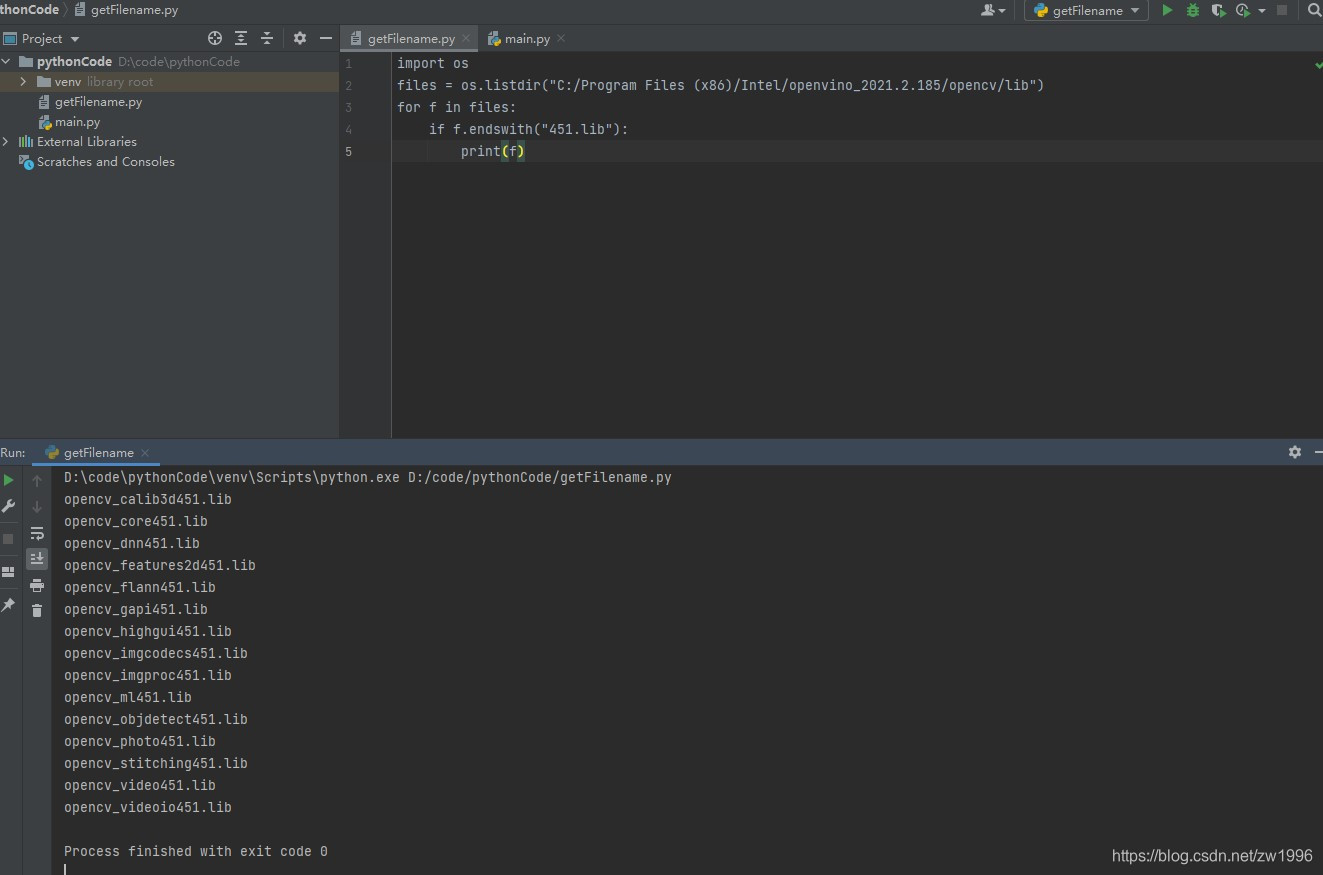Click output line opencv_highgui451.lib
The image size is (1323, 875).
tap(148, 631)
